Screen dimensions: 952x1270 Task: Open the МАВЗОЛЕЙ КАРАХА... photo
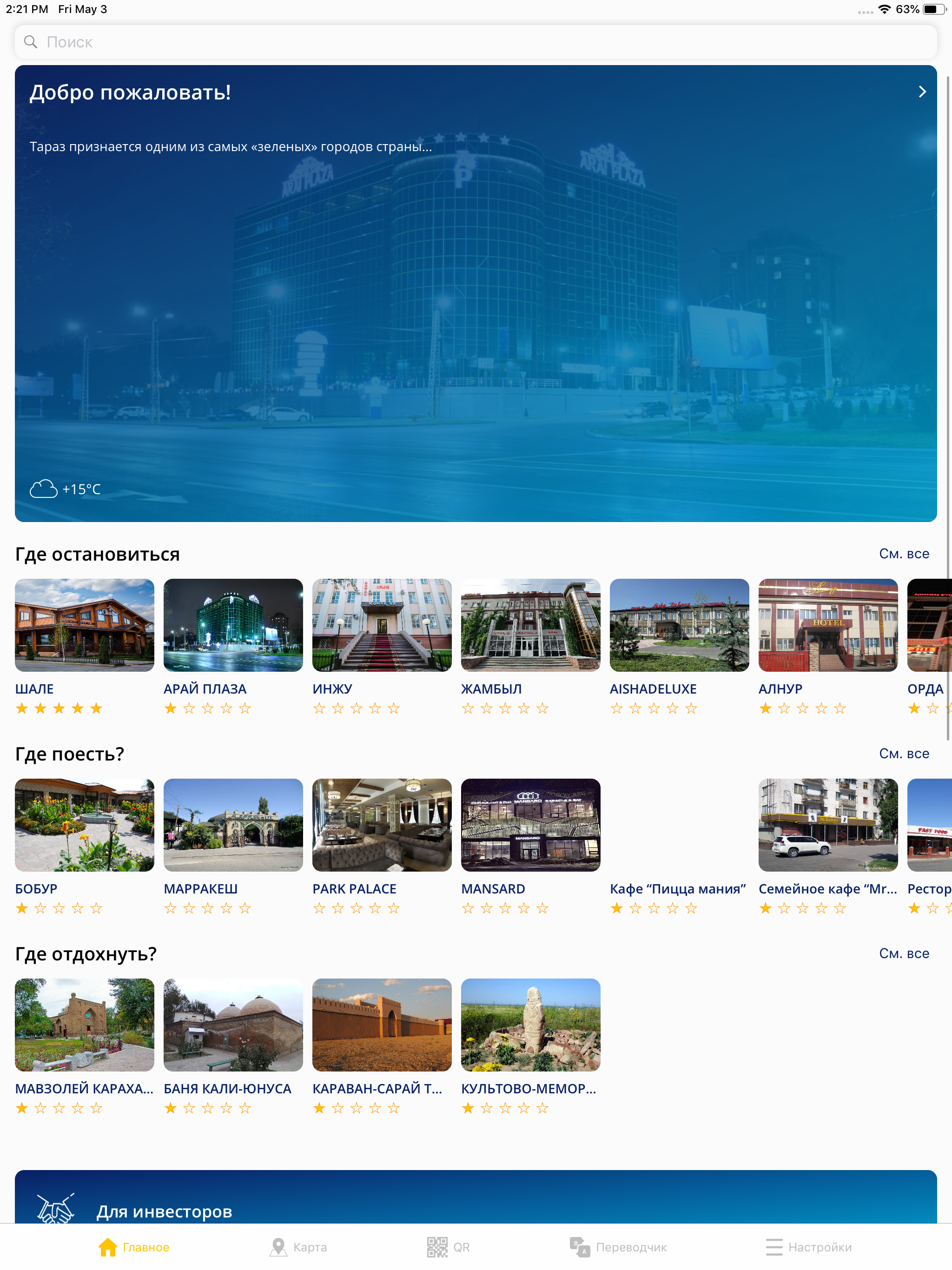pyautogui.click(x=85, y=1025)
